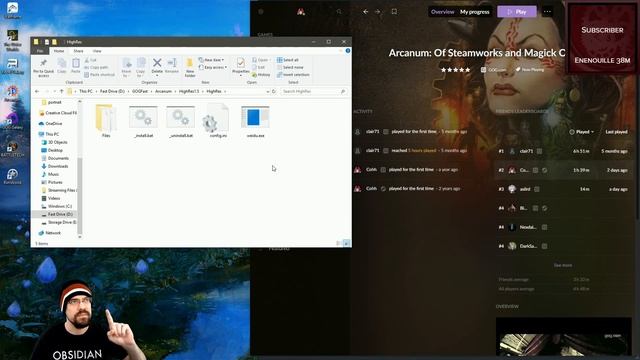Click Paste shortcut in ribbon
Screen dimensions: 640x360
coord(100,75)
